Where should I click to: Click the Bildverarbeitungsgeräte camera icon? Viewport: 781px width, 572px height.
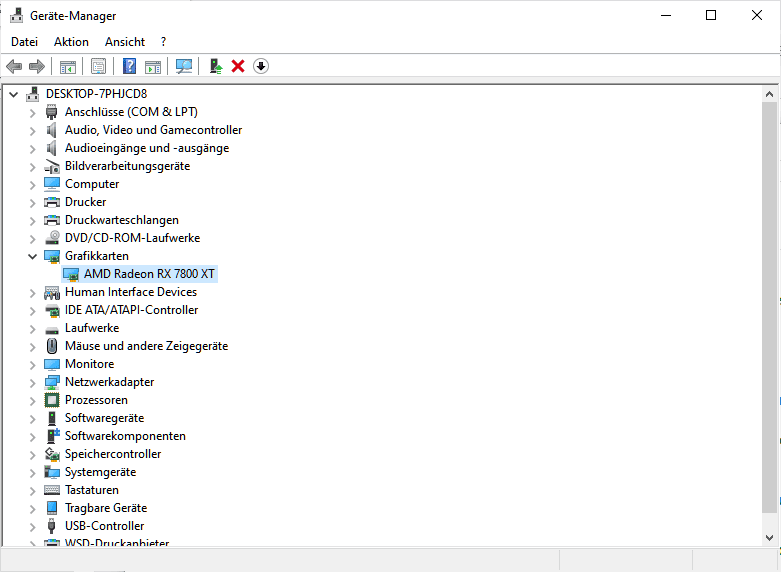[x=52, y=166]
